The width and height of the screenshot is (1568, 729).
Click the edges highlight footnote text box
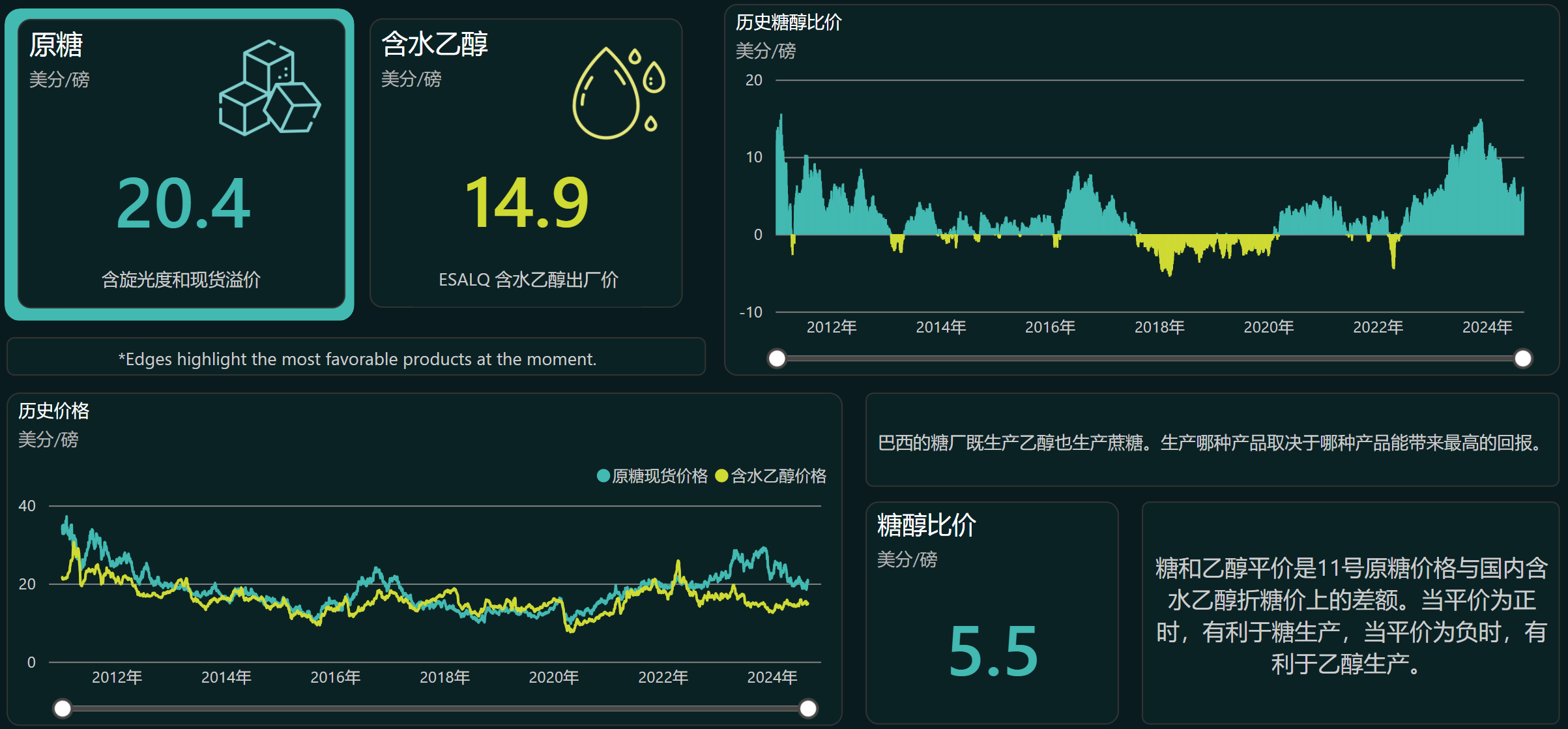tap(356, 359)
